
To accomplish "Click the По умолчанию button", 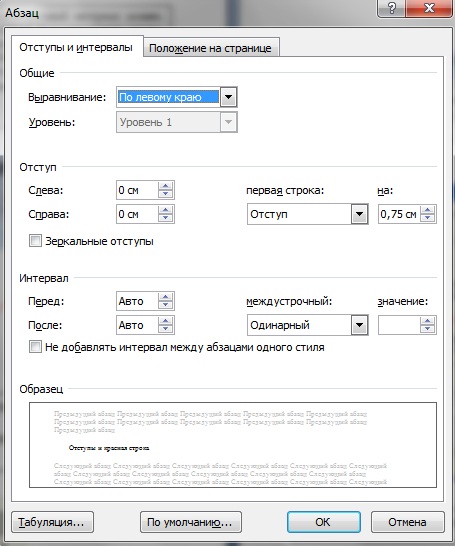I will coord(191,522).
